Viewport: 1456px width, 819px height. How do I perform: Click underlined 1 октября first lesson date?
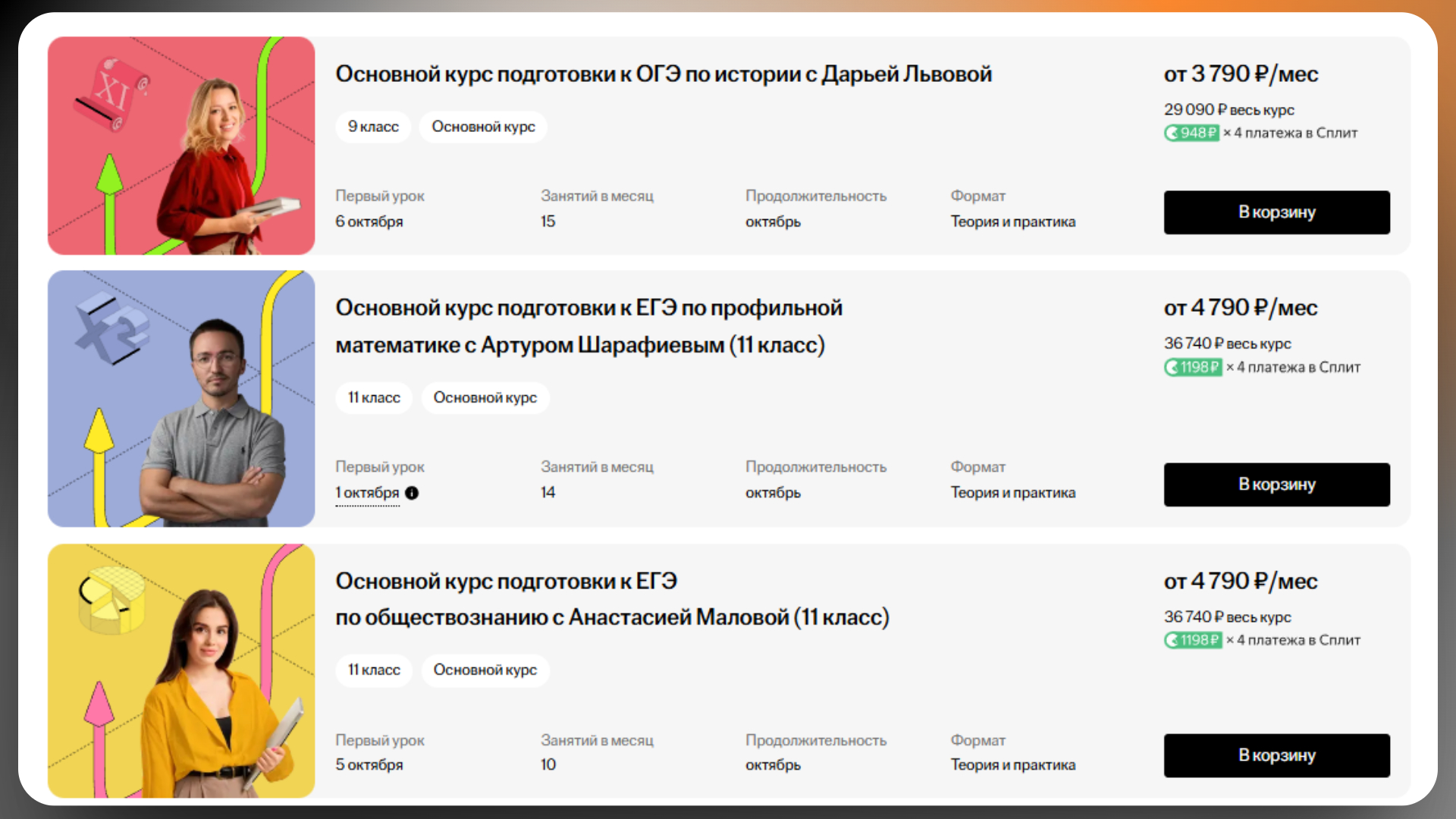coord(367,493)
